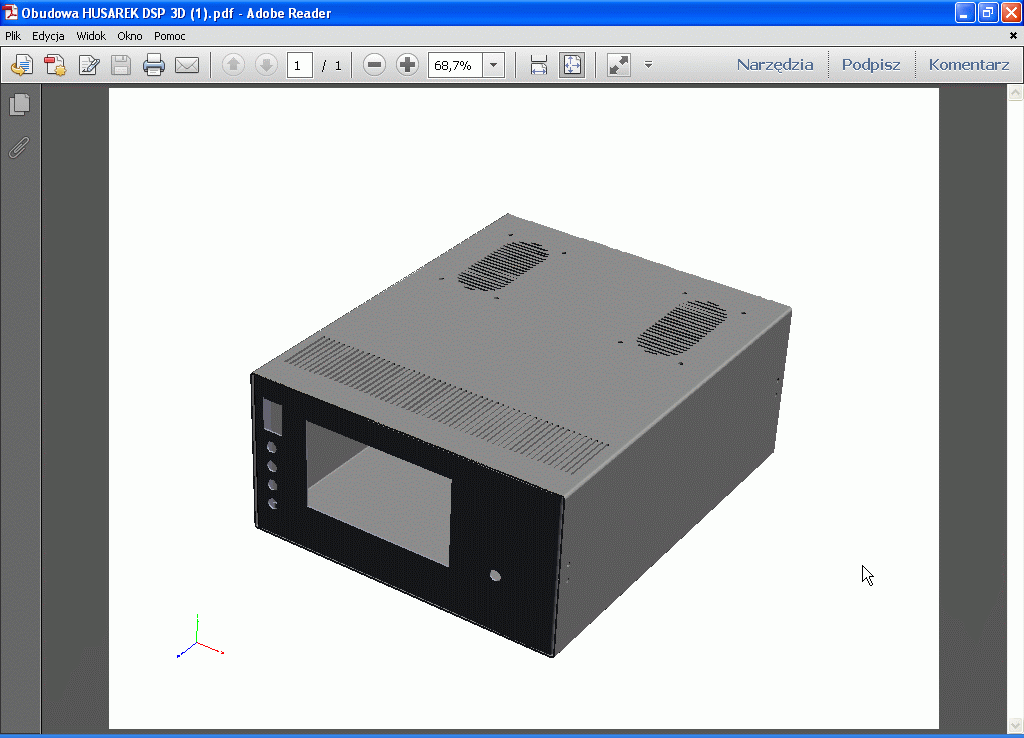1024x738 pixels.
Task: Click the Create PDF online icon
Action: [x=55, y=66]
